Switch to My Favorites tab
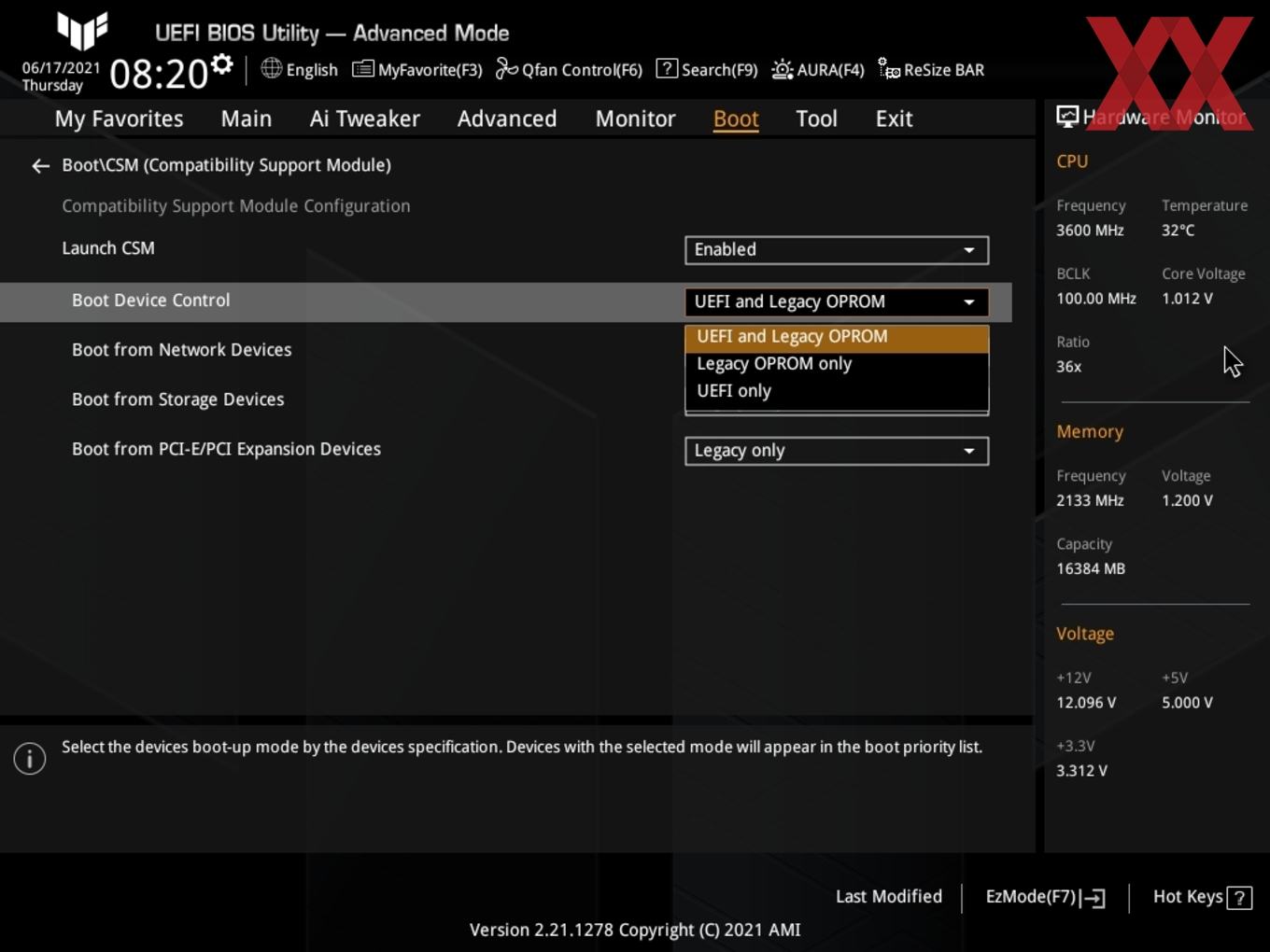The height and width of the screenshot is (952, 1270). pos(119,119)
